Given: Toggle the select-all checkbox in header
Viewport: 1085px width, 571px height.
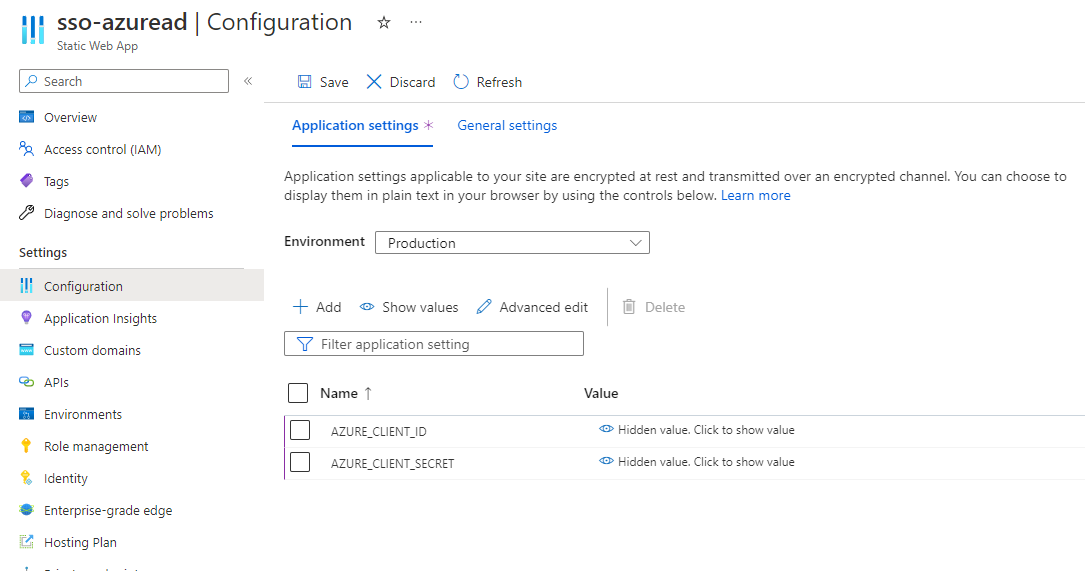Looking at the screenshot, I should [x=298, y=392].
